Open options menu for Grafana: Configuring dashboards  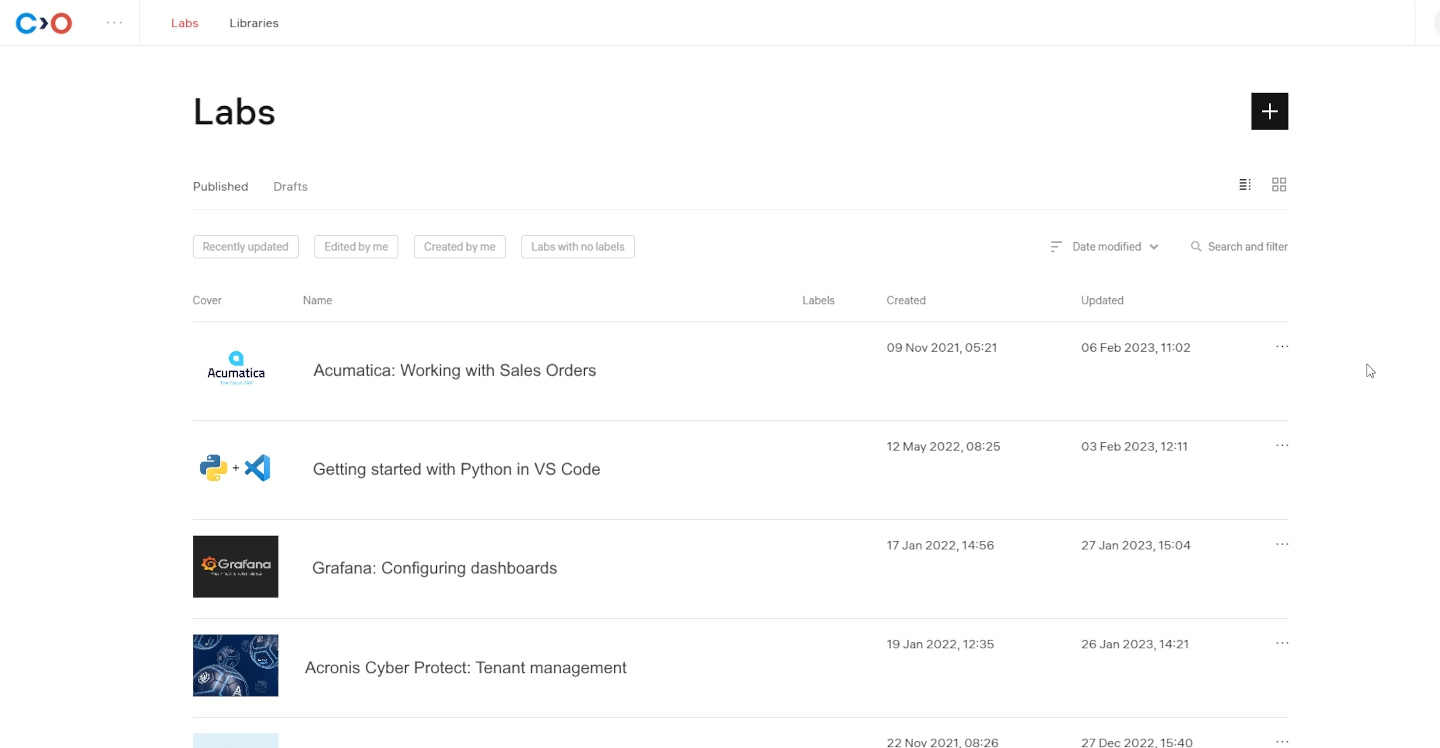click(x=1282, y=544)
